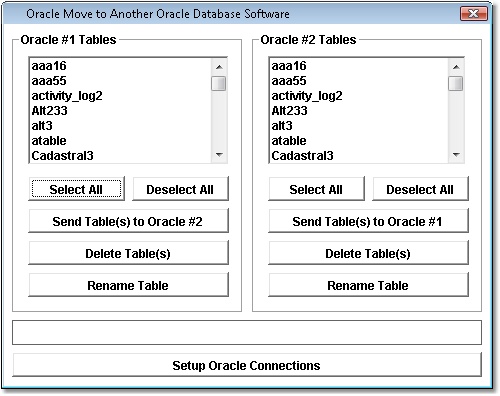500x396 pixels.
Task: Click scrollbar thumb of Oracle #2 list
Action: click(456, 83)
